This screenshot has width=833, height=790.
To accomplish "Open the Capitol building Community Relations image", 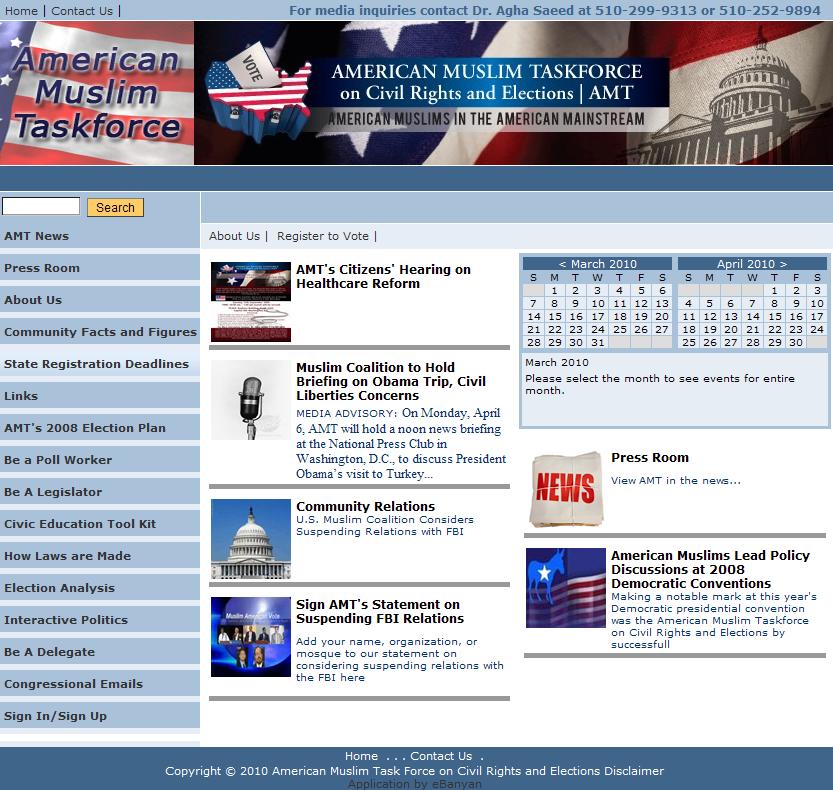I will click(x=251, y=539).
